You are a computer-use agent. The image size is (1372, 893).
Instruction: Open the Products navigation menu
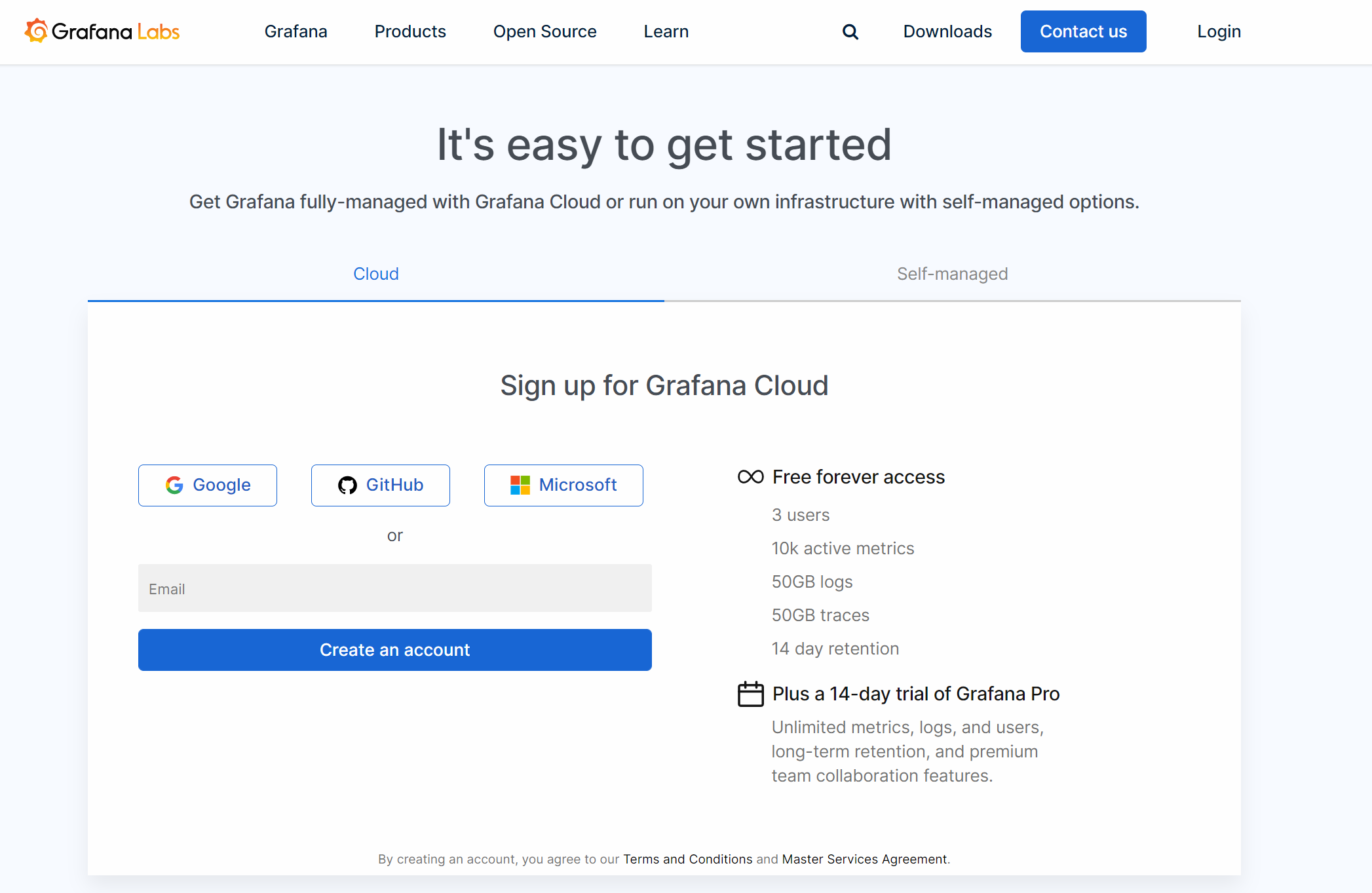pos(410,31)
